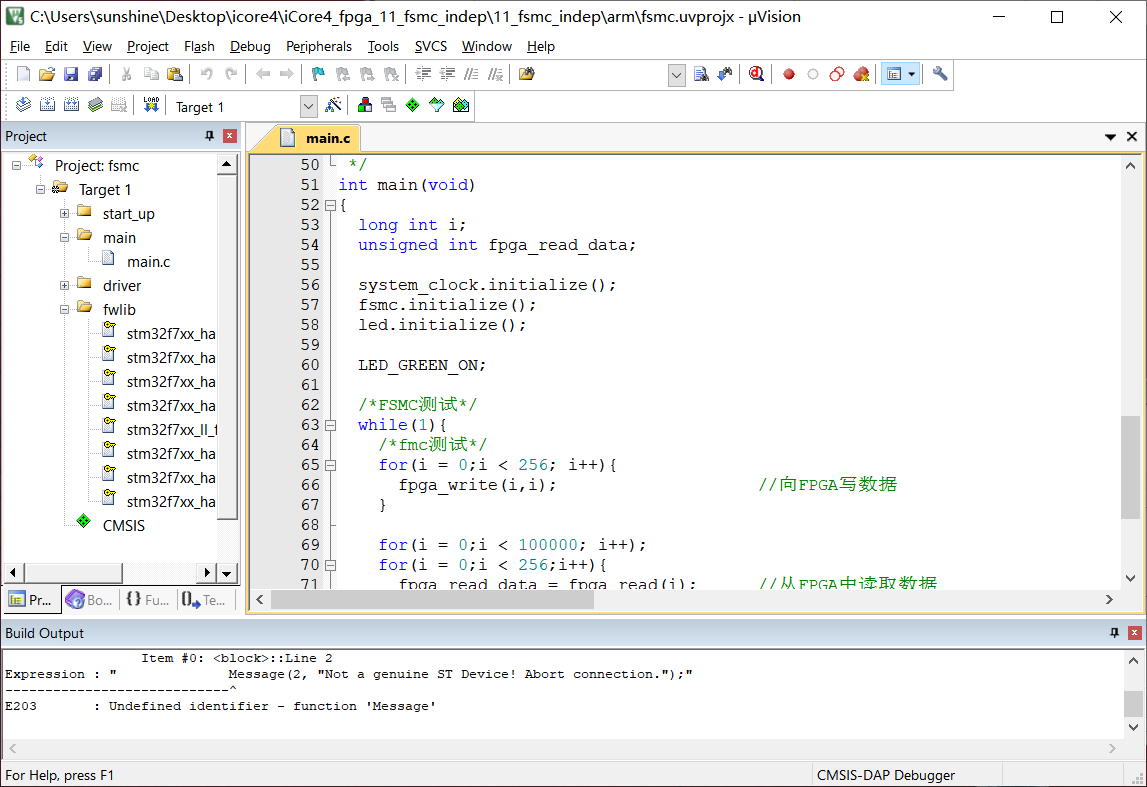Open a file via the folder icon
This screenshot has width=1147, height=787.
(x=47, y=74)
